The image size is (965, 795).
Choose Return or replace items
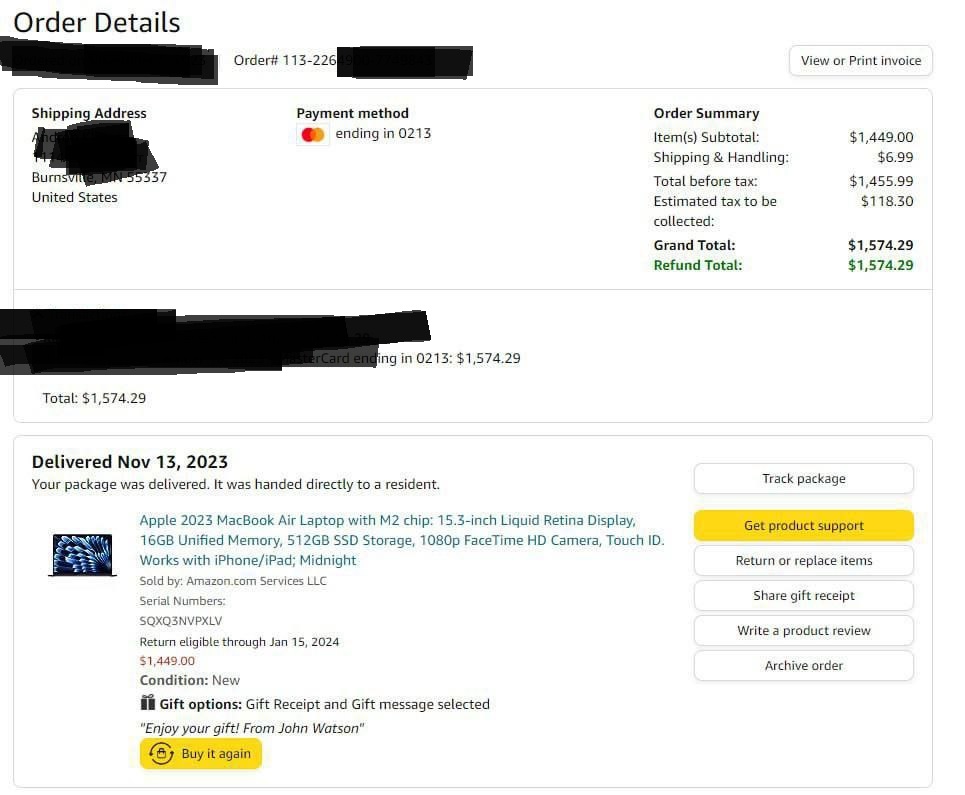coord(803,561)
